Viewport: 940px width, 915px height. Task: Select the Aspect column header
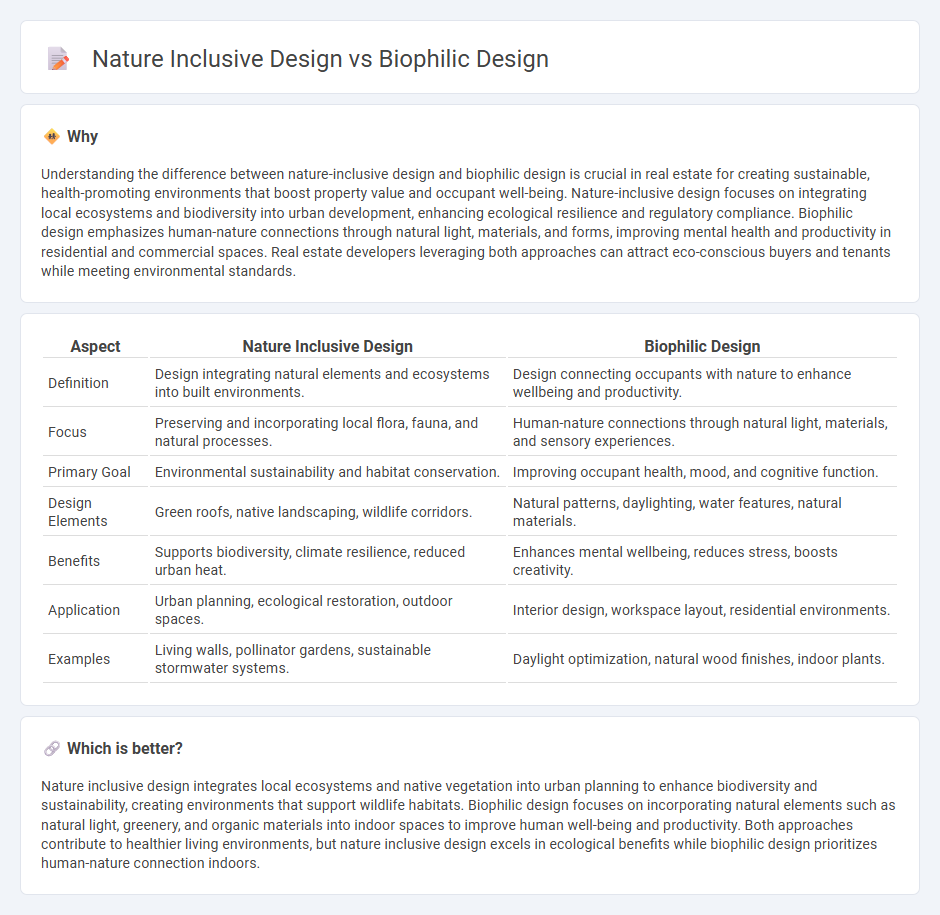(x=95, y=346)
